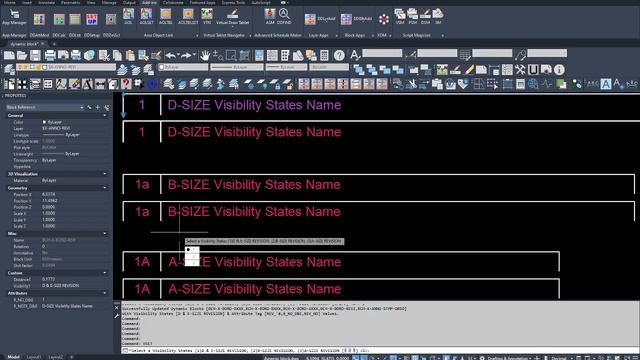Click the AOLSET ribbon icon
The image size is (640, 360).
[x=146, y=16]
